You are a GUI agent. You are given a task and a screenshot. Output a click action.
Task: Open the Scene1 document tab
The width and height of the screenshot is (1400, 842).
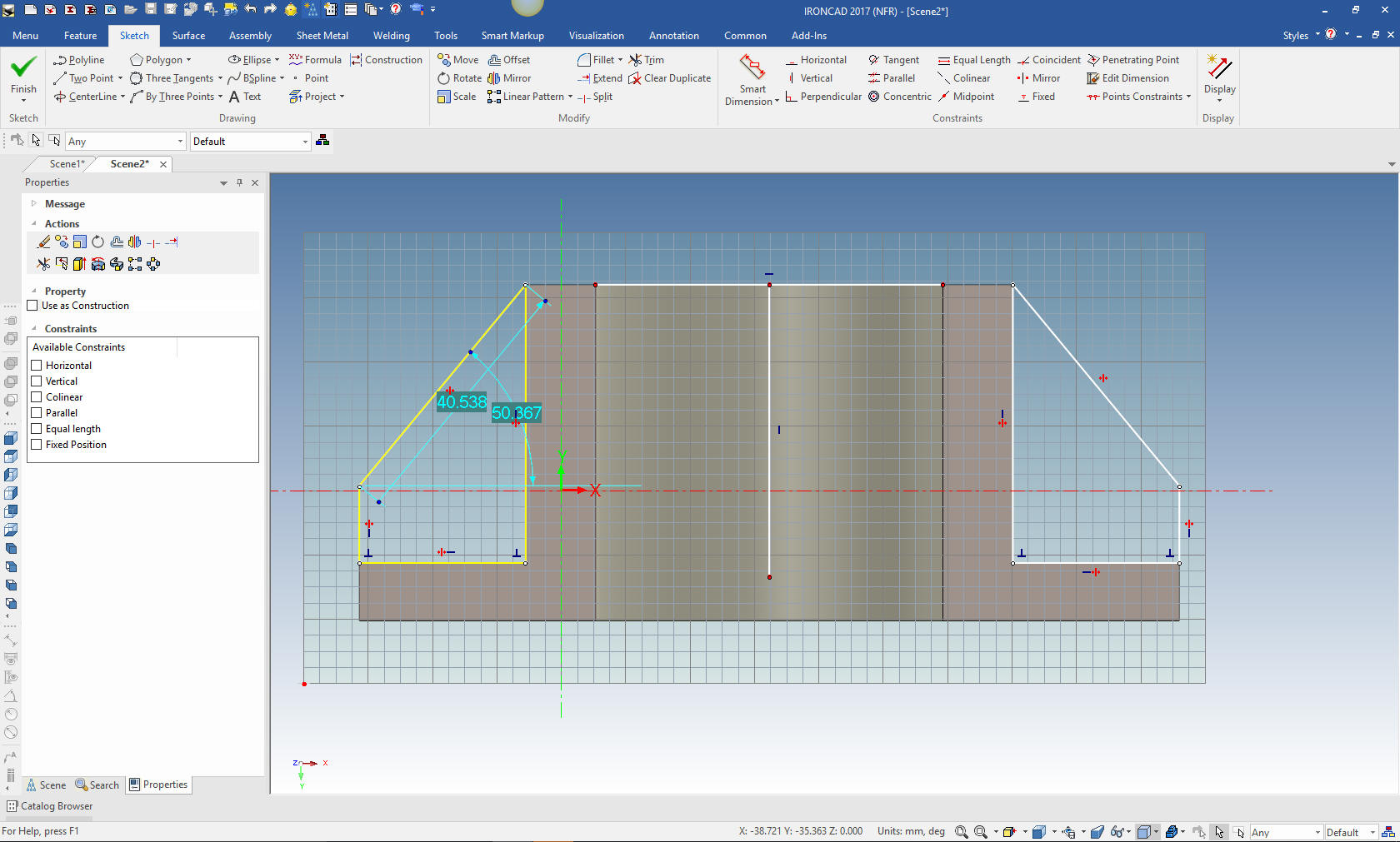point(67,164)
